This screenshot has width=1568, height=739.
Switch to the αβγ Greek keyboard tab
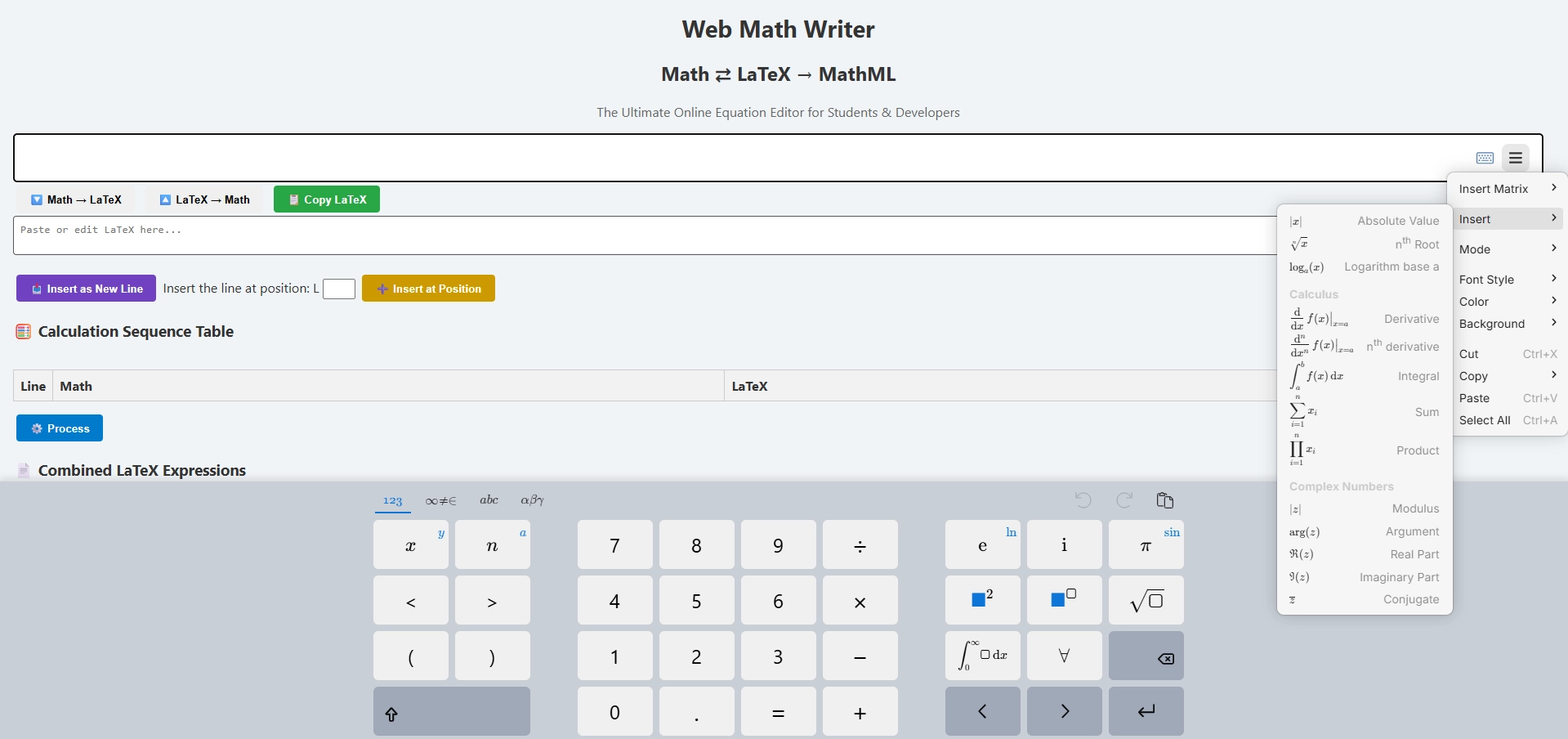pos(531,499)
